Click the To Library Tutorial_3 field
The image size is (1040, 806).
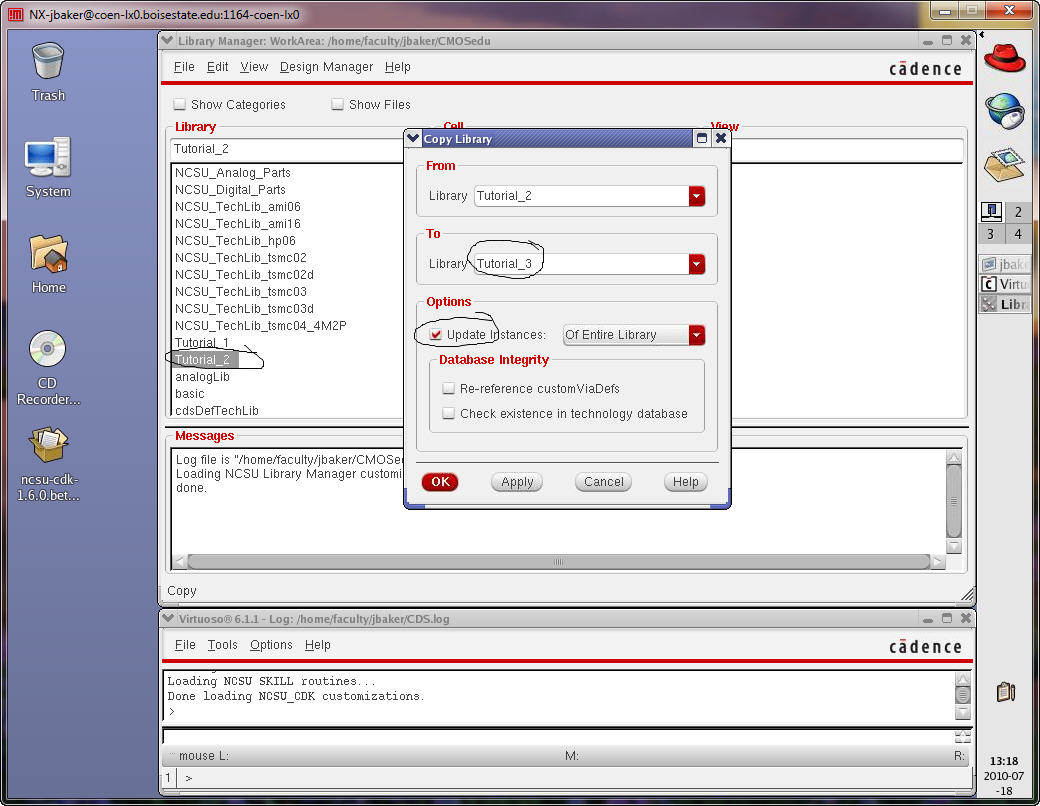(x=582, y=263)
